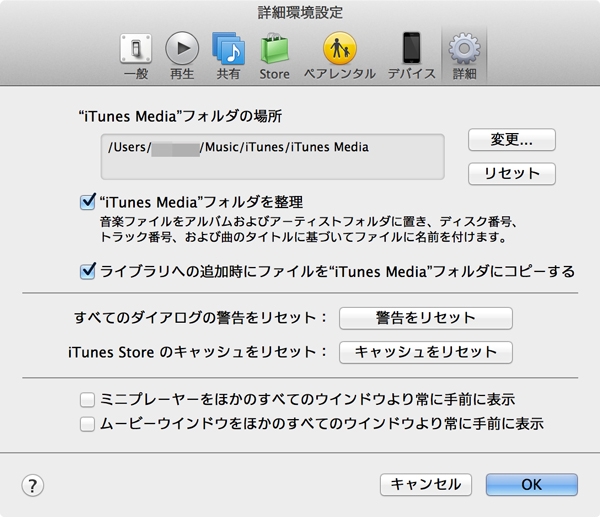The image size is (600, 517).
Task: Click the キャッシュをリセット button
Action: tap(426, 352)
